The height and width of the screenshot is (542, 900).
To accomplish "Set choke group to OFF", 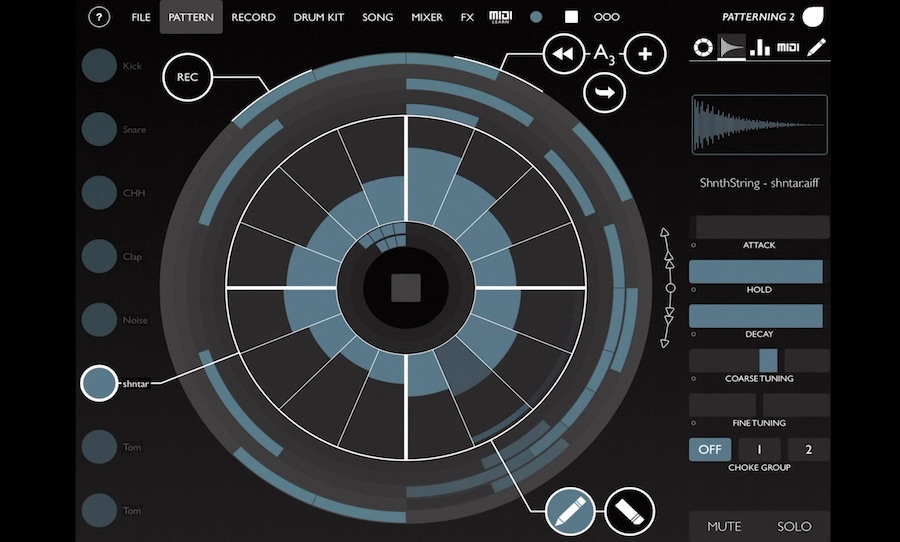I will [x=709, y=449].
